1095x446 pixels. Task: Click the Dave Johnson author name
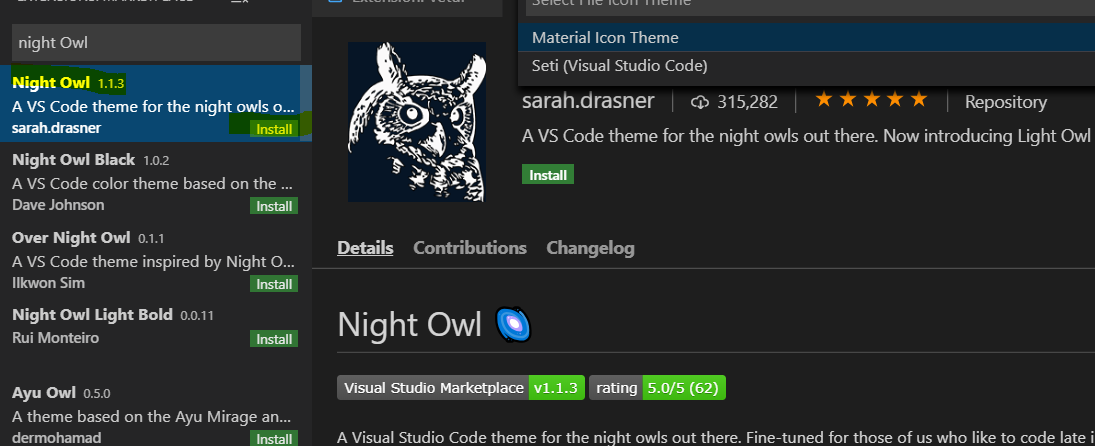point(58,205)
